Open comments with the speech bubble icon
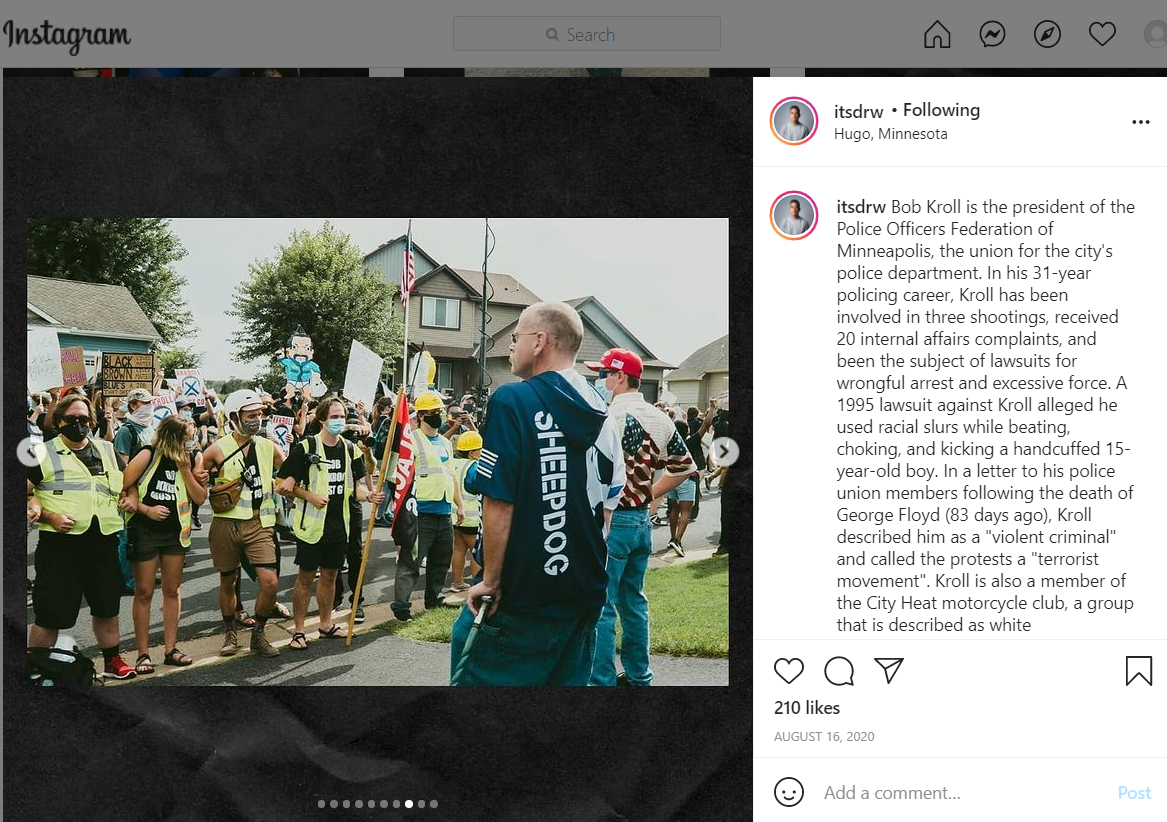Image resolution: width=1167 pixels, height=822 pixels. coord(839,671)
